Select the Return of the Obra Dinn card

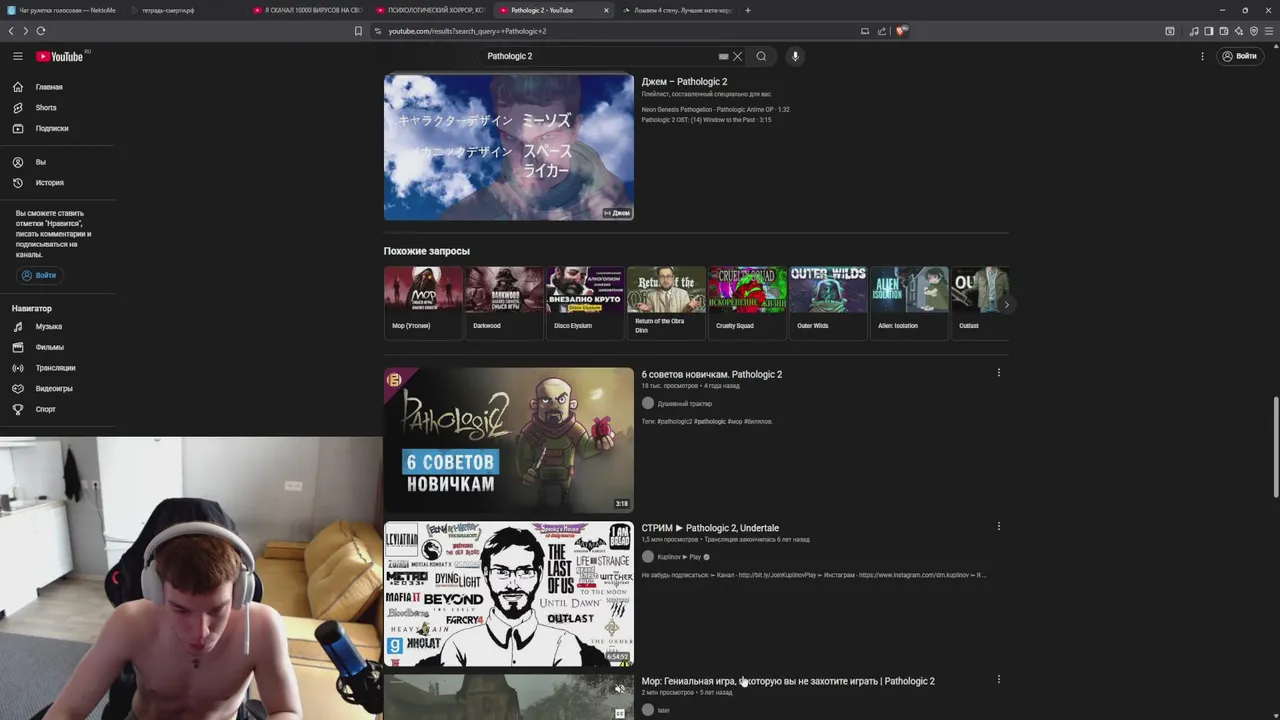pyautogui.click(x=667, y=303)
